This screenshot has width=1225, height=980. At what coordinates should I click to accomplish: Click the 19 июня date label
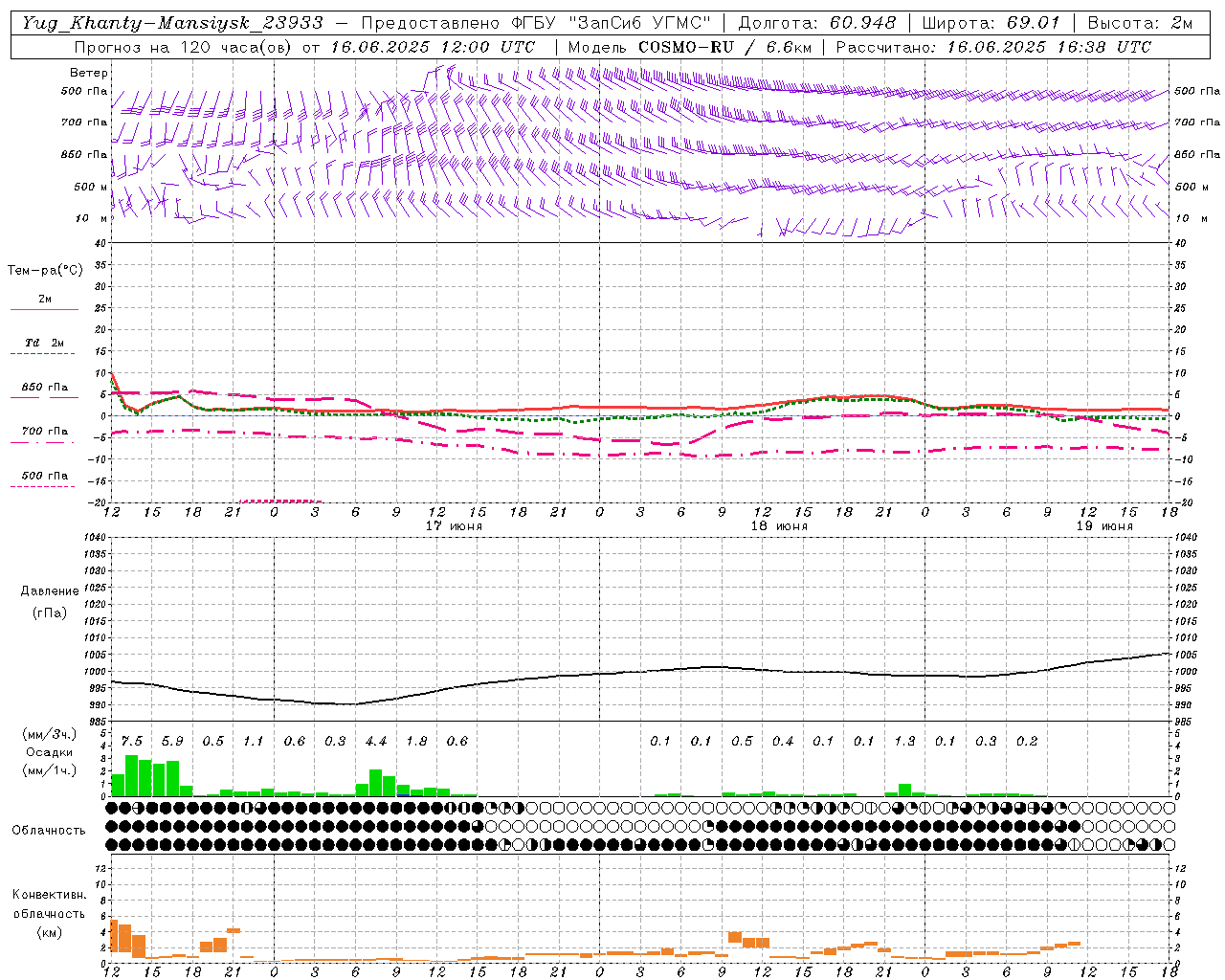click(1104, 526)
